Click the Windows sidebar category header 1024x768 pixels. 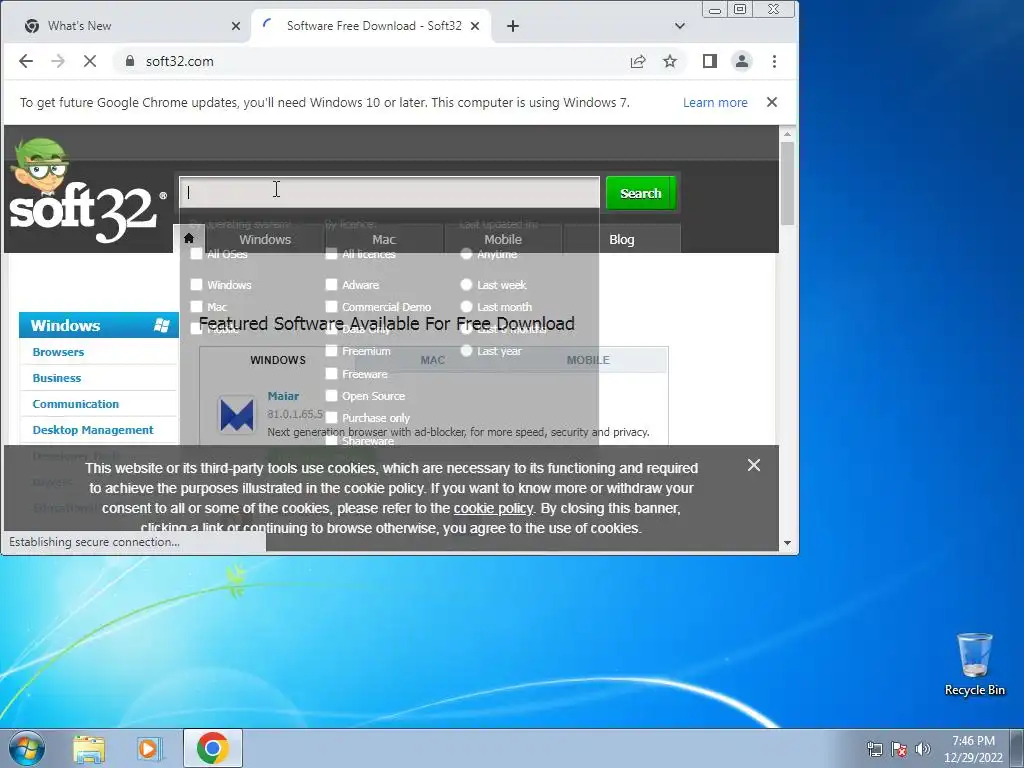click(99, 325)
